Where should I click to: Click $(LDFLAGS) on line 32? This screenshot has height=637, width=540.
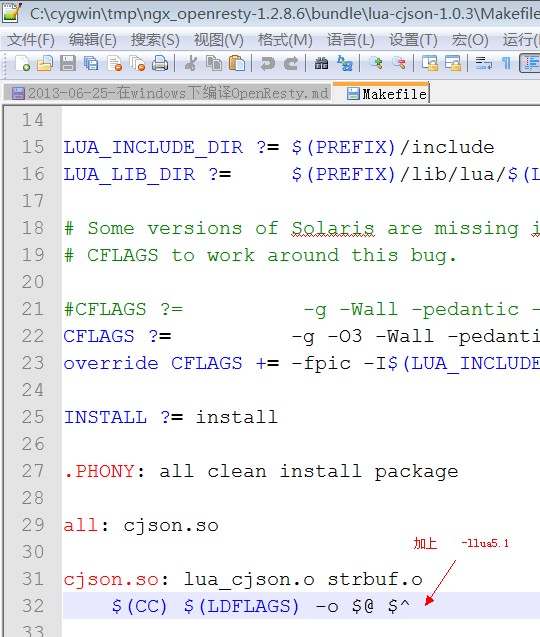(x=241, y=606)
